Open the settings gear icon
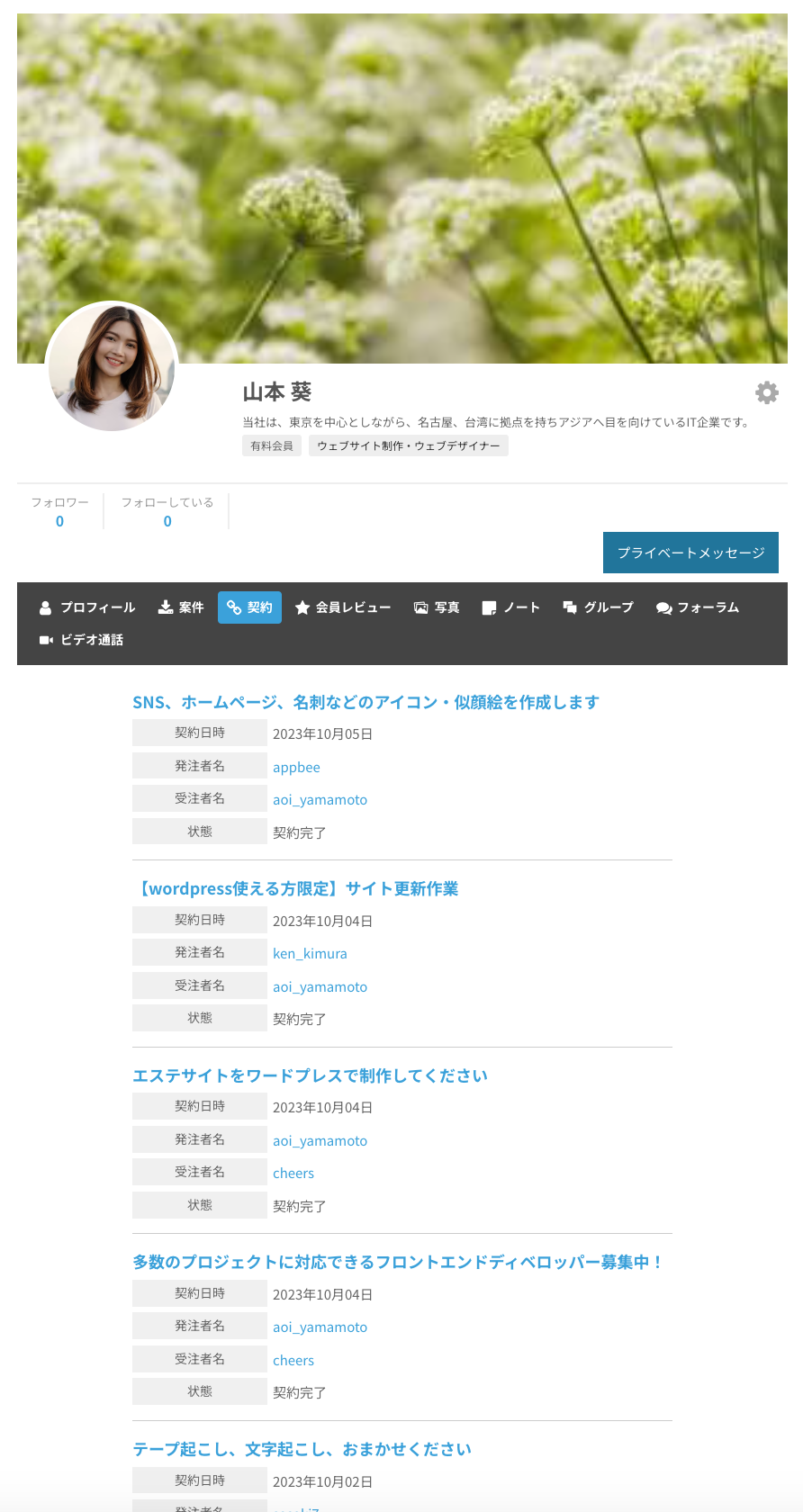803x1512 pixels. click(767, 392)
